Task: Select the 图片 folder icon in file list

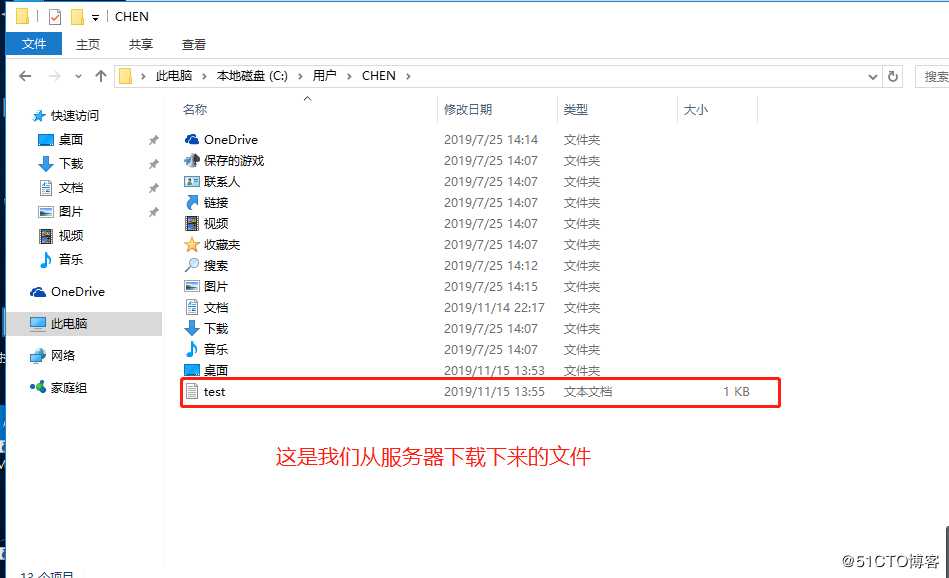Action: (x=192, y=286)
